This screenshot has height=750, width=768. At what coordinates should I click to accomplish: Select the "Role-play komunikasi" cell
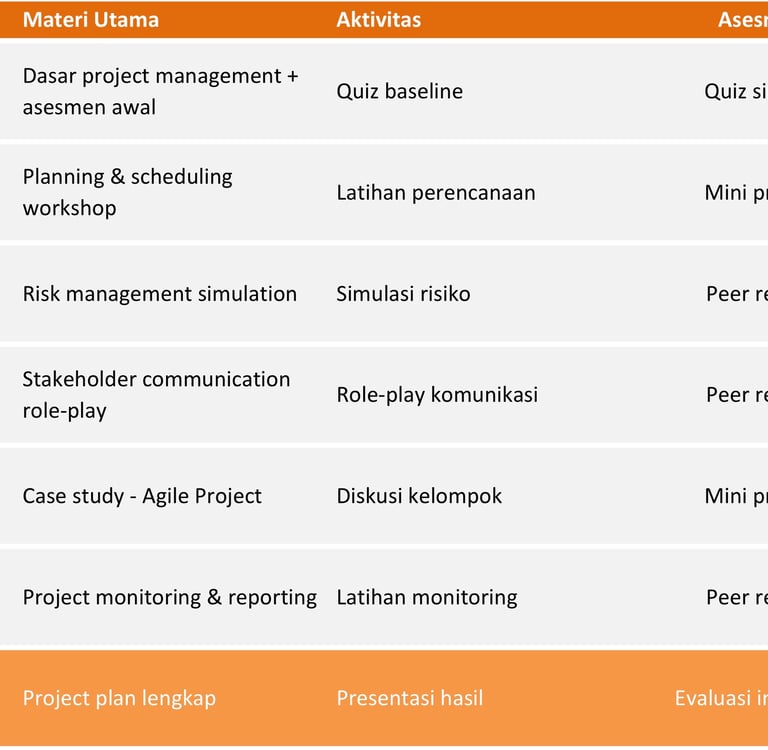click(x=437, y=395)
